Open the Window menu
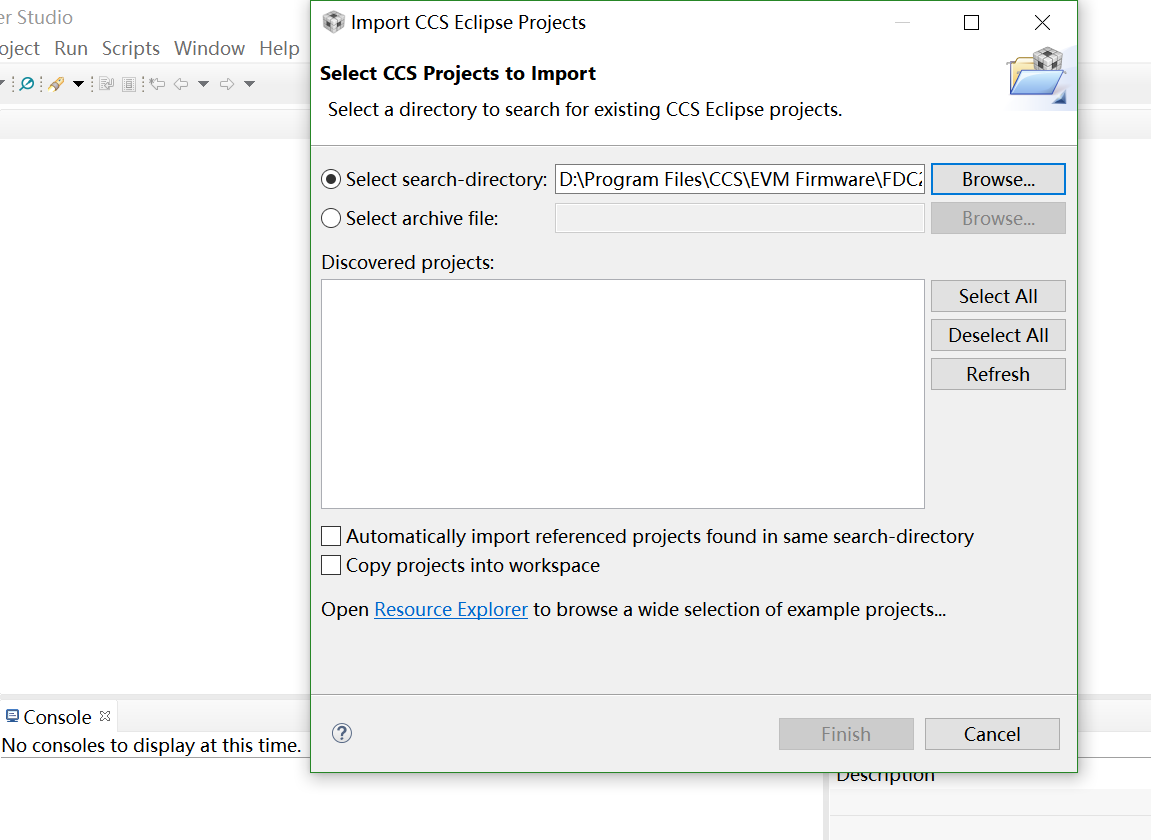The height and width of the screenshot is (840, 1151). [209, 48]
